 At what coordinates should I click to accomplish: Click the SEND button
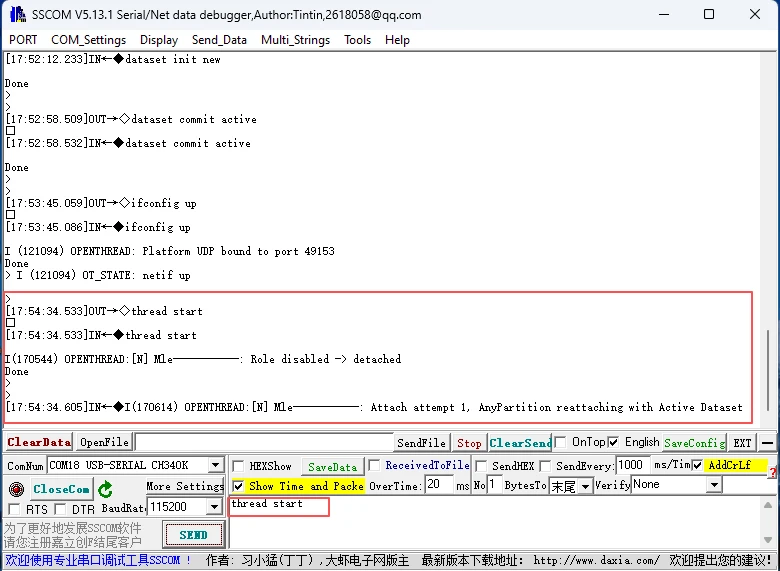(x=193, y=535)
